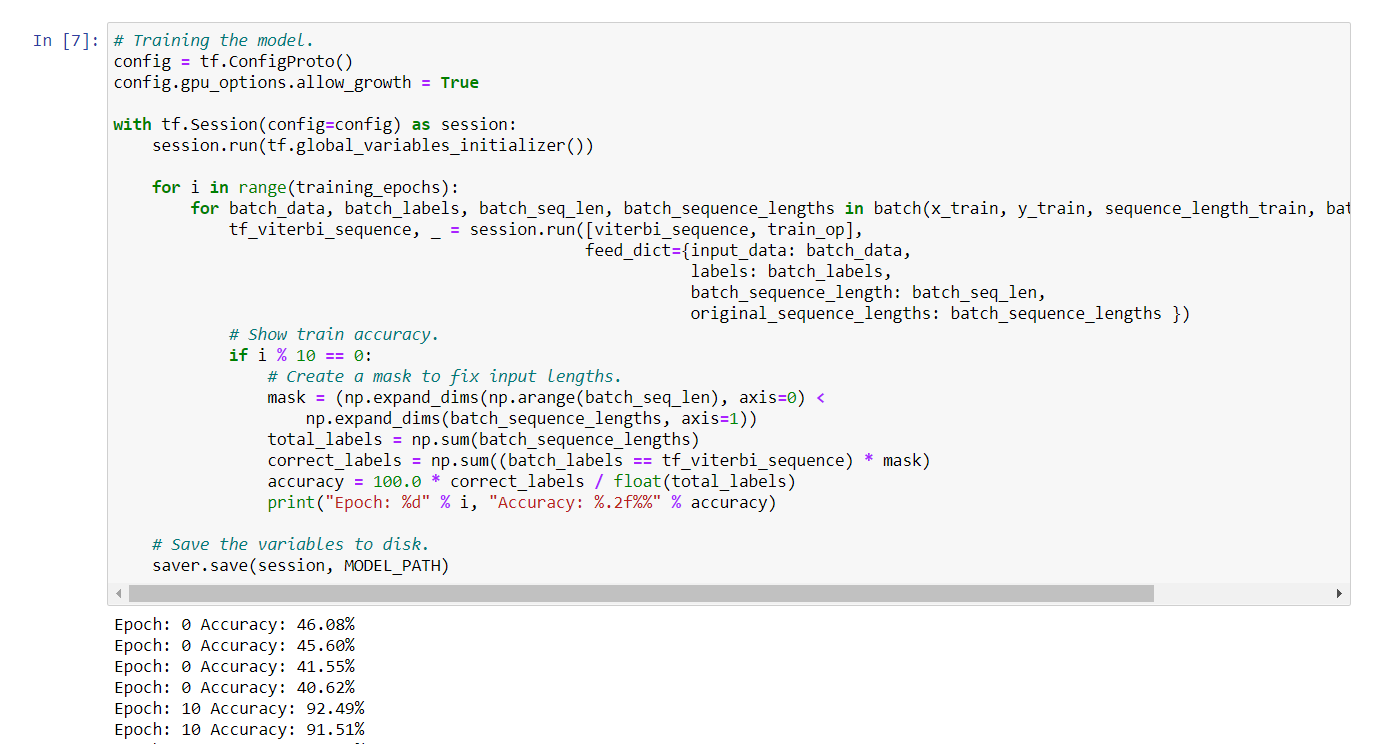The image size is (1374, 744).
Task: Click the 'True' keyword on the allow_growth line
Action: [x=459, y=83]
